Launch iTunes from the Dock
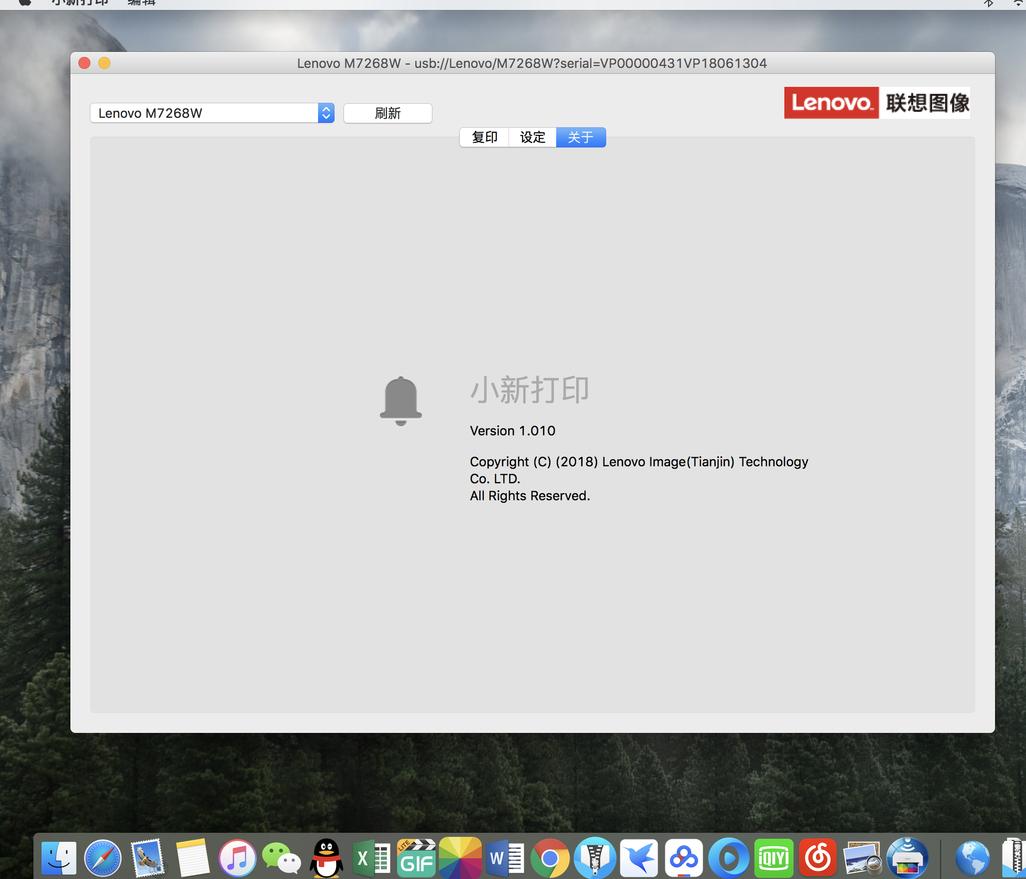Image resolution: width=1026 pixels, height=879 pixels. coord(237,857)
